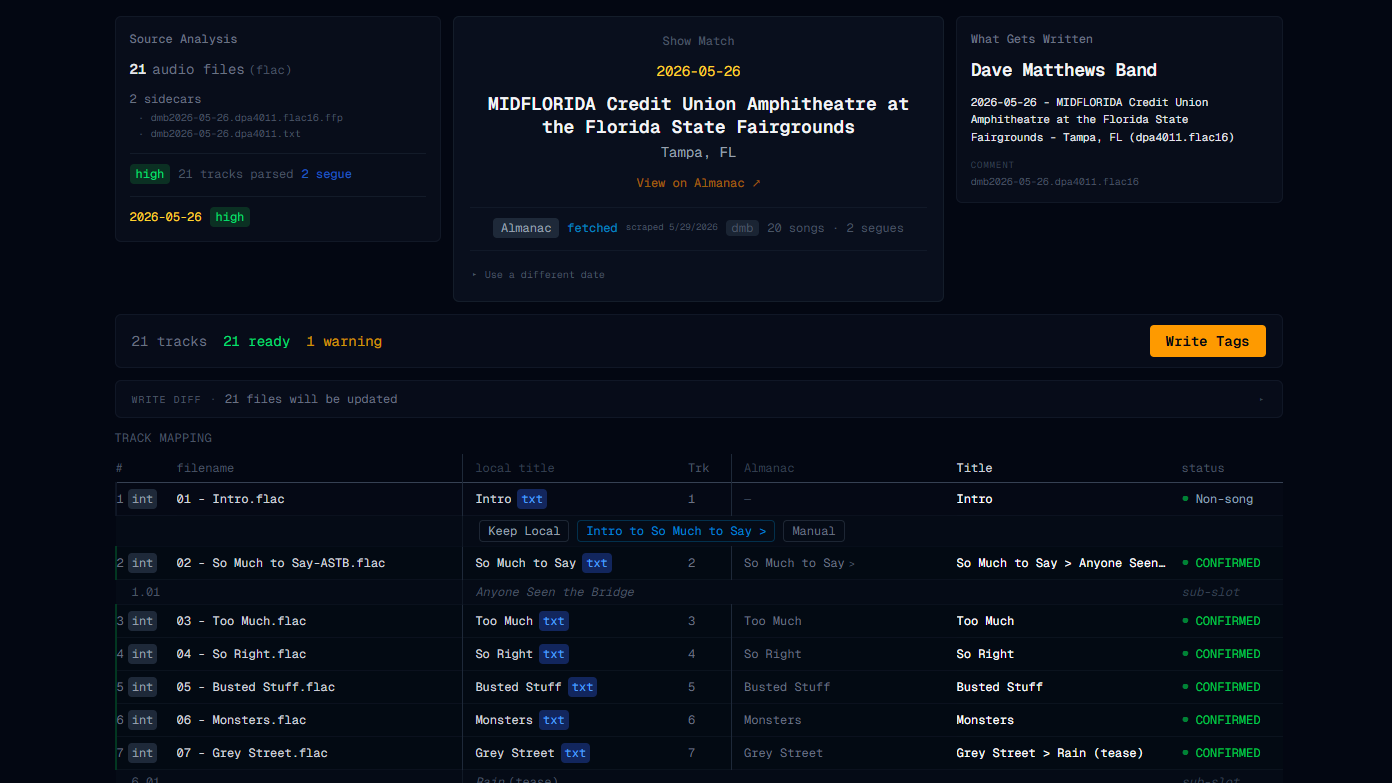Click the txt badge next to local Monsters
The height and width of the screenshot is (783, 1392).
click(x=554, y=720)
